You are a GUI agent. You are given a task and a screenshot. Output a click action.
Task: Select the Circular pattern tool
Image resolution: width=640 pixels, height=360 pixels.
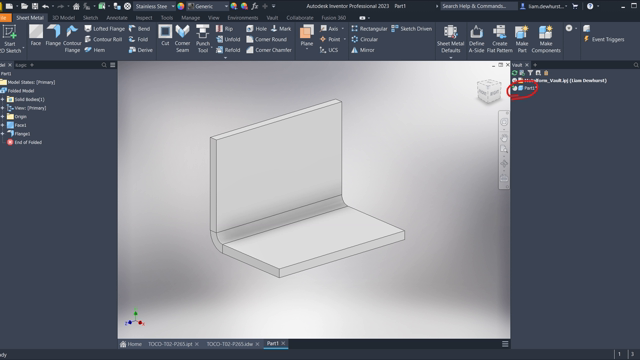click(x=364, y=39)
